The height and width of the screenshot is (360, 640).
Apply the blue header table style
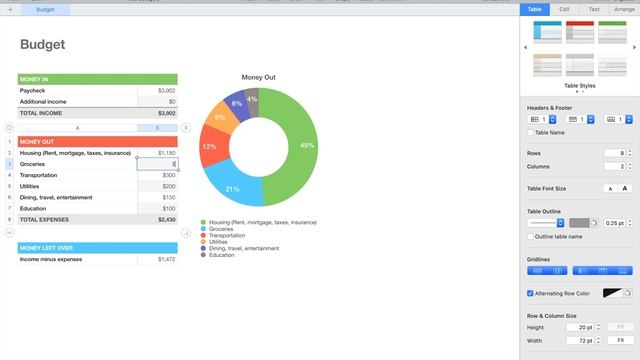pos(547,32)
